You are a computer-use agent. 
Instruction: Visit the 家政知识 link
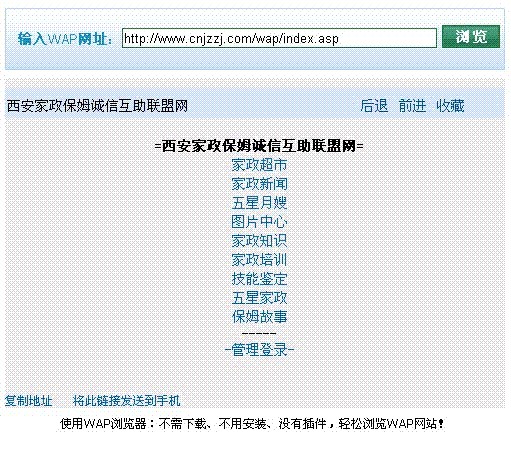point(259,241)
